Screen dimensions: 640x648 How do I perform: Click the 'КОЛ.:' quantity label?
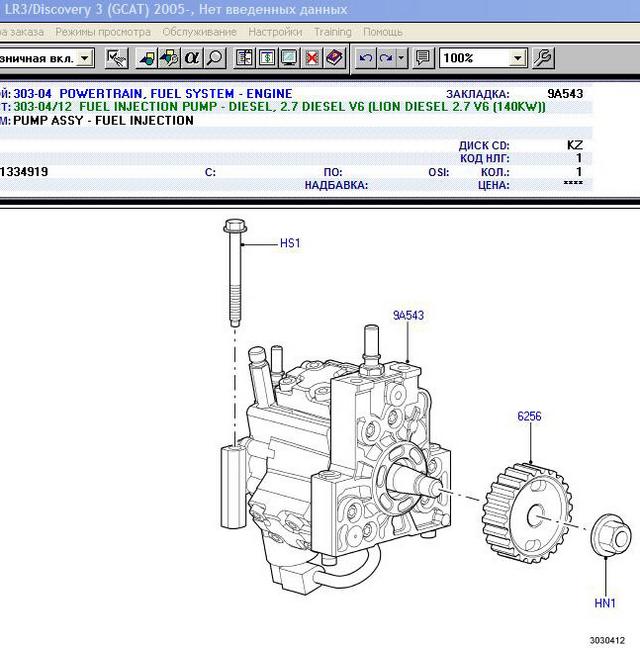[x=495, y=172]
